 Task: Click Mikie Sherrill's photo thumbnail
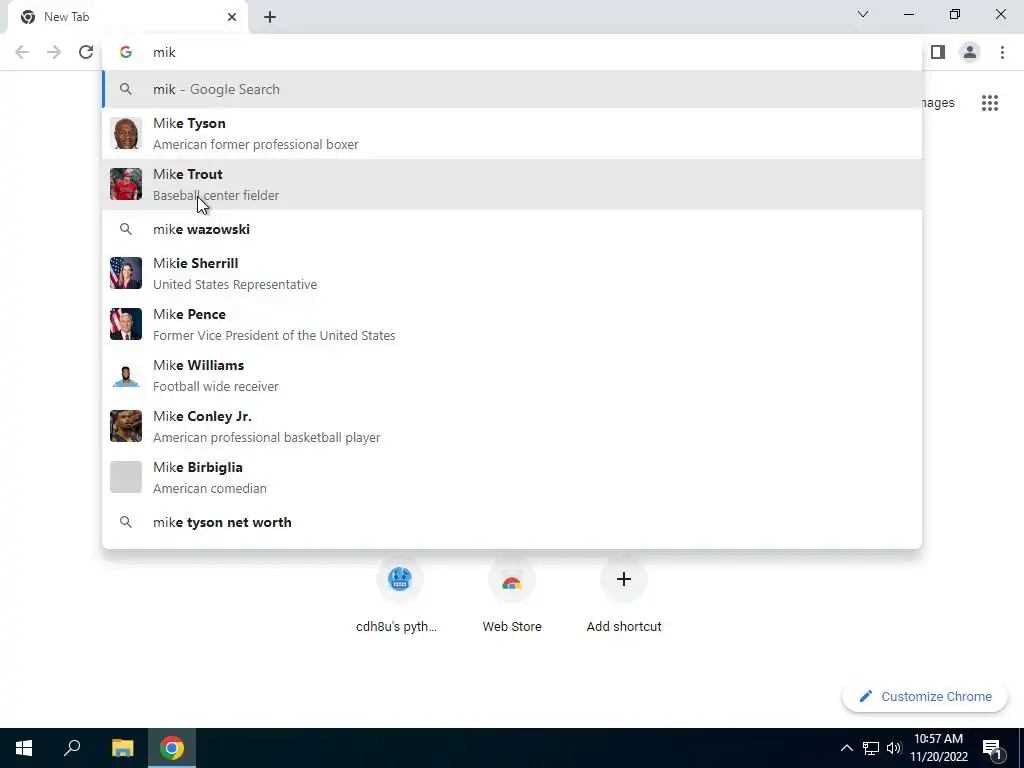point(125,273)
